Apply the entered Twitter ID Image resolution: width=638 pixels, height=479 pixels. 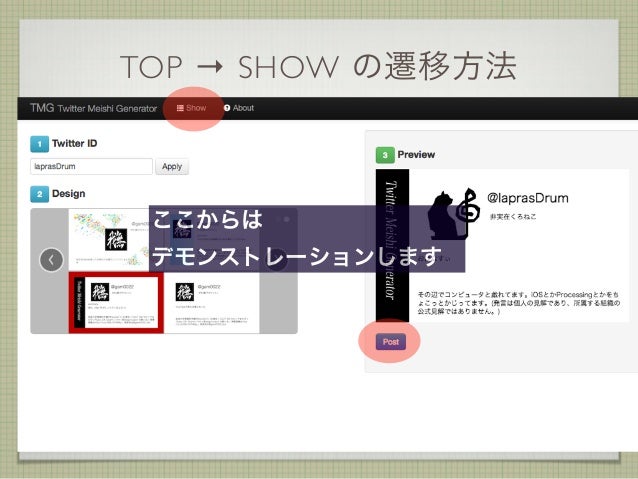point(172,166)
